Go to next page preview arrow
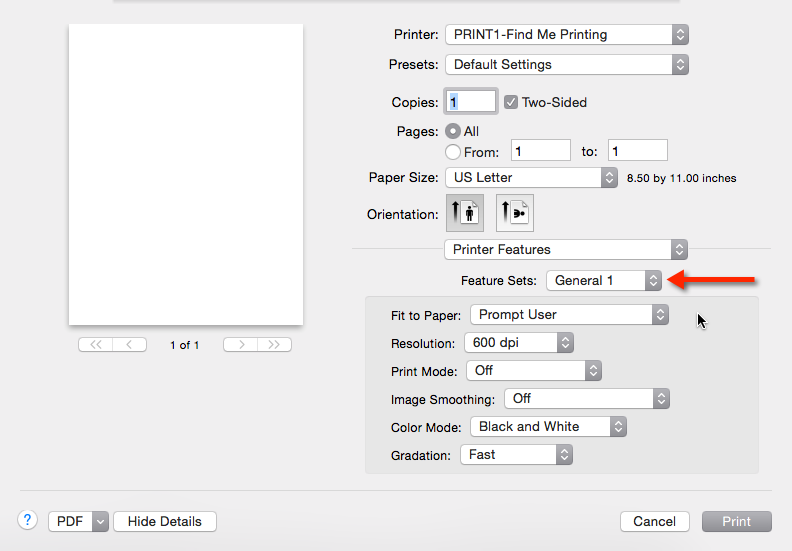792x551 pixels. tap(241, 345)
